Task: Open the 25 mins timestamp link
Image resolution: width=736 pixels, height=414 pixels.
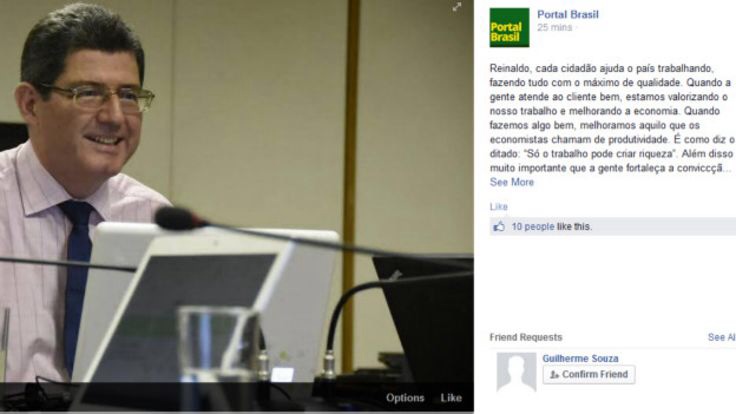Action: click(555, 27)
